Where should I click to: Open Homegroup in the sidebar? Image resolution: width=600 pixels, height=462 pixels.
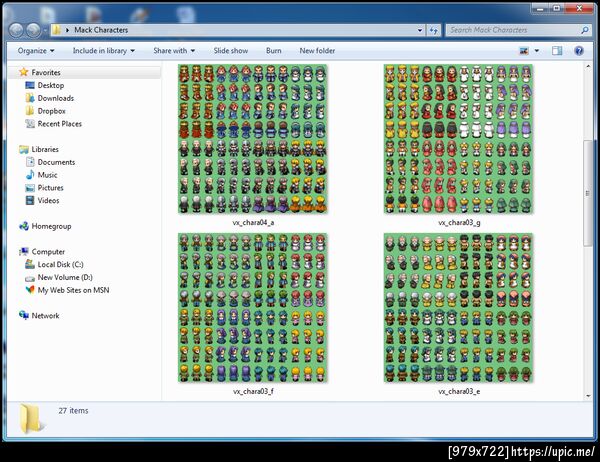52,226
